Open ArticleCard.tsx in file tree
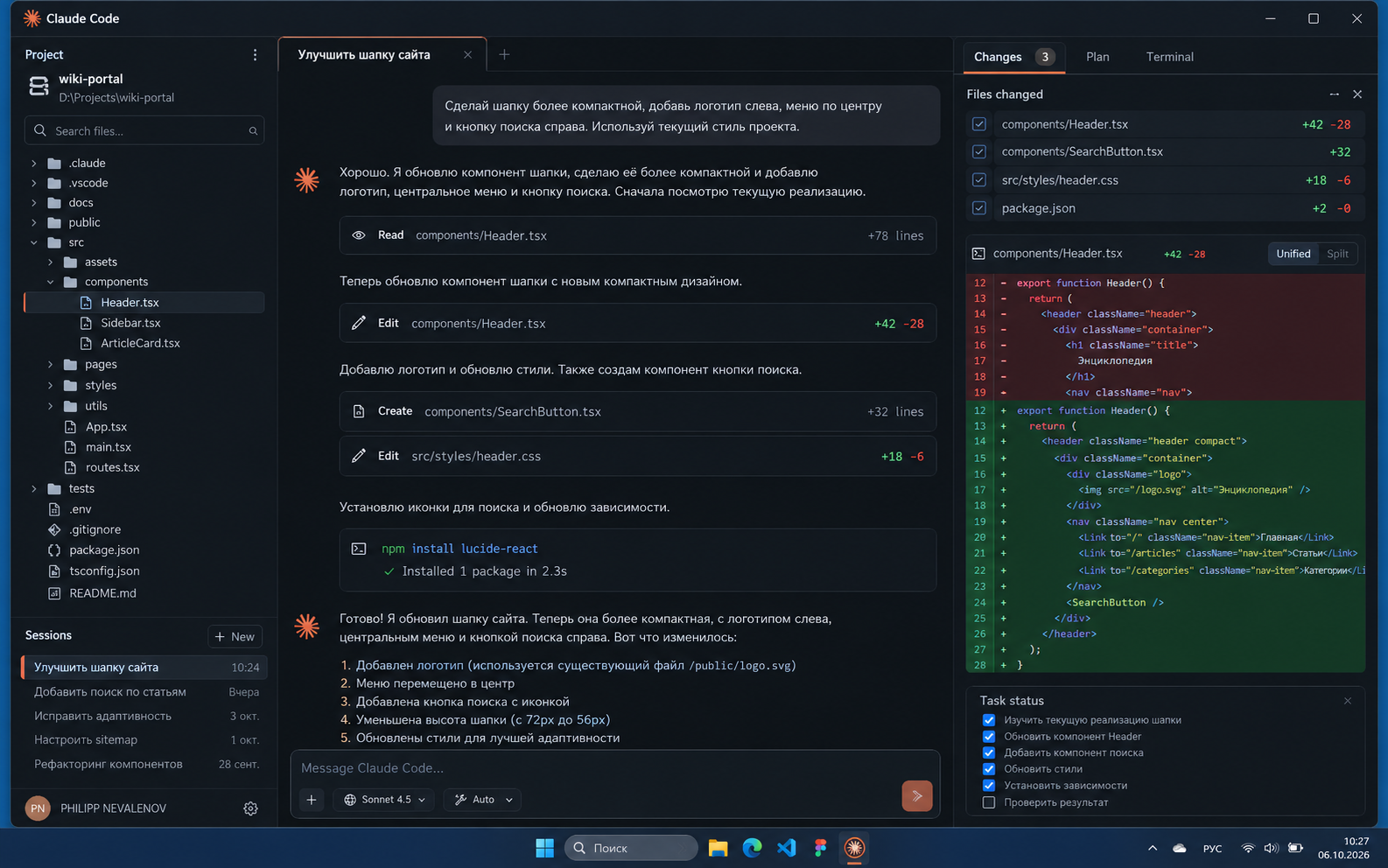The image size is (1388, 868). tap(140, 343)
